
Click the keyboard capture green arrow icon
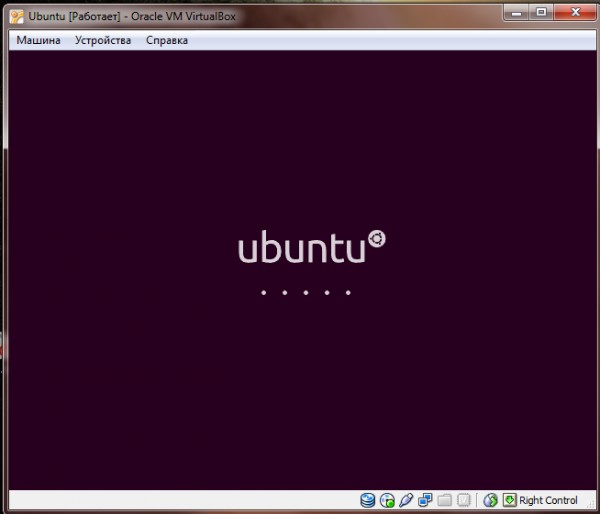[x=509, y=500]
